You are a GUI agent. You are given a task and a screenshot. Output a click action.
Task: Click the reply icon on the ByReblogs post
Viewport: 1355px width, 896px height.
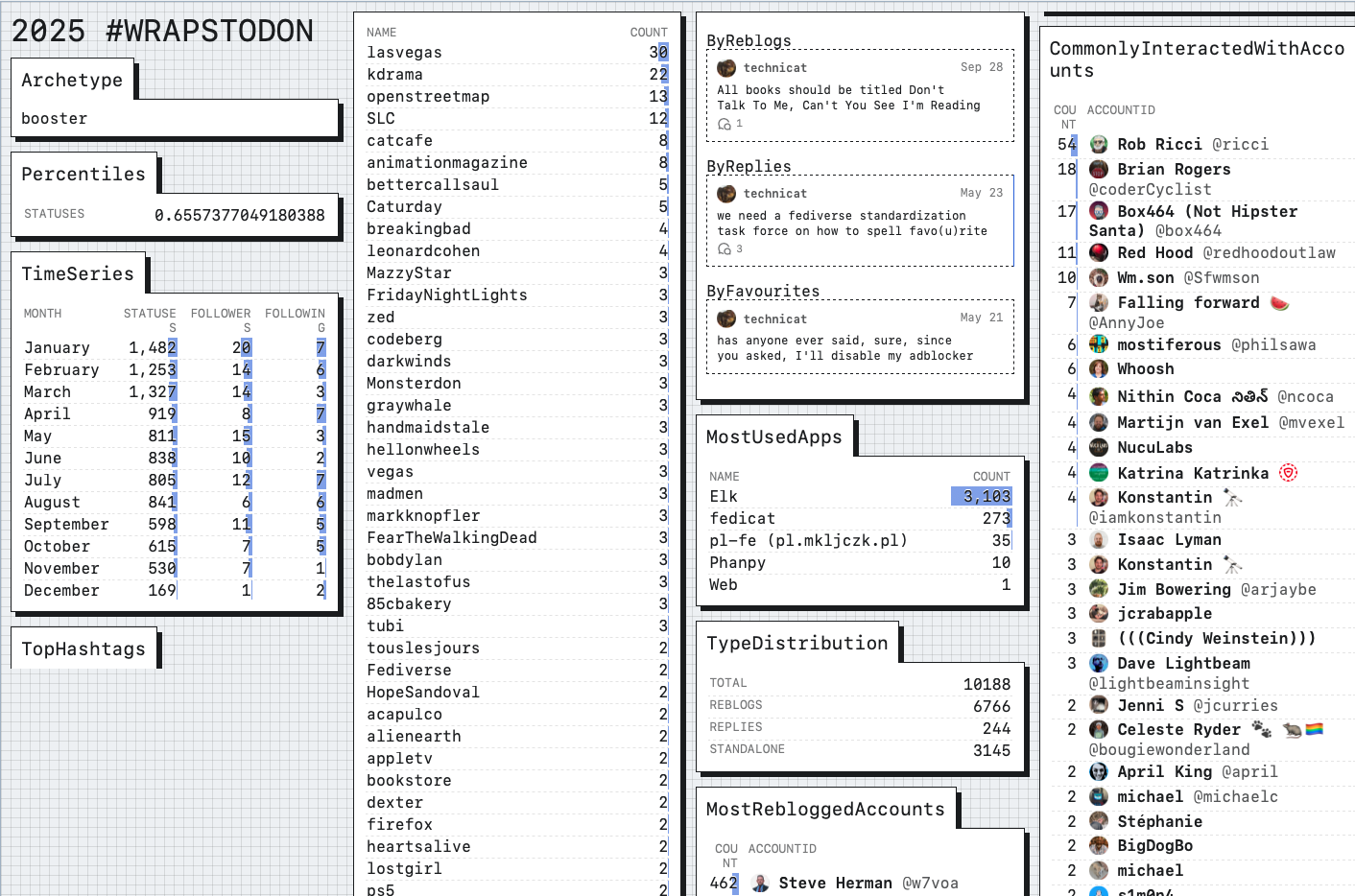coord(725,125)
